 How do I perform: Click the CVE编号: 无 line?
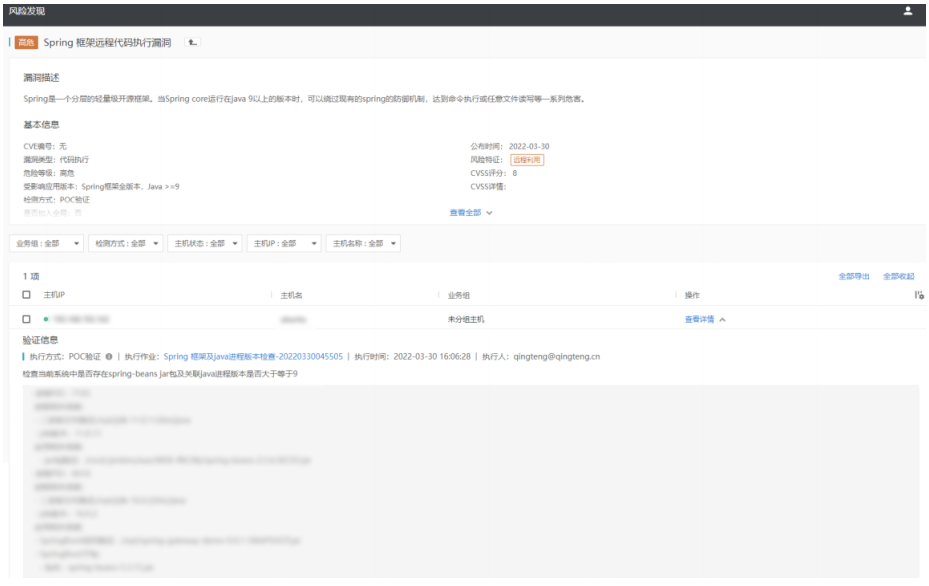[45, 146]
